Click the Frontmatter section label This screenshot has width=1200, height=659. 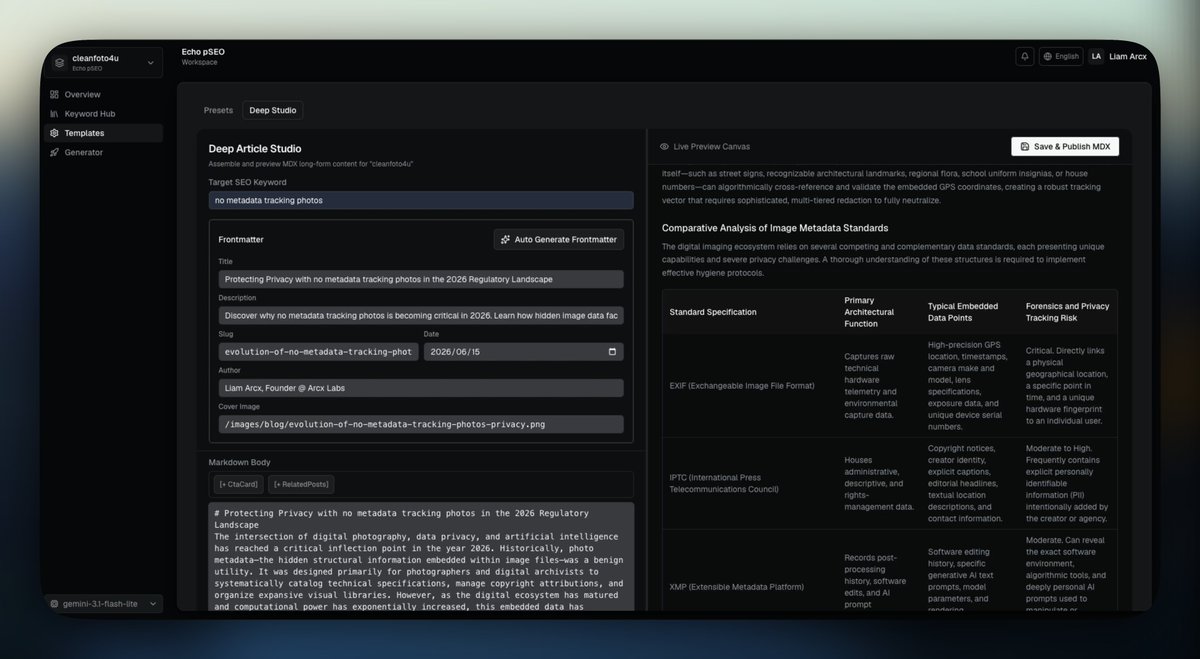[x=241, y=240]
